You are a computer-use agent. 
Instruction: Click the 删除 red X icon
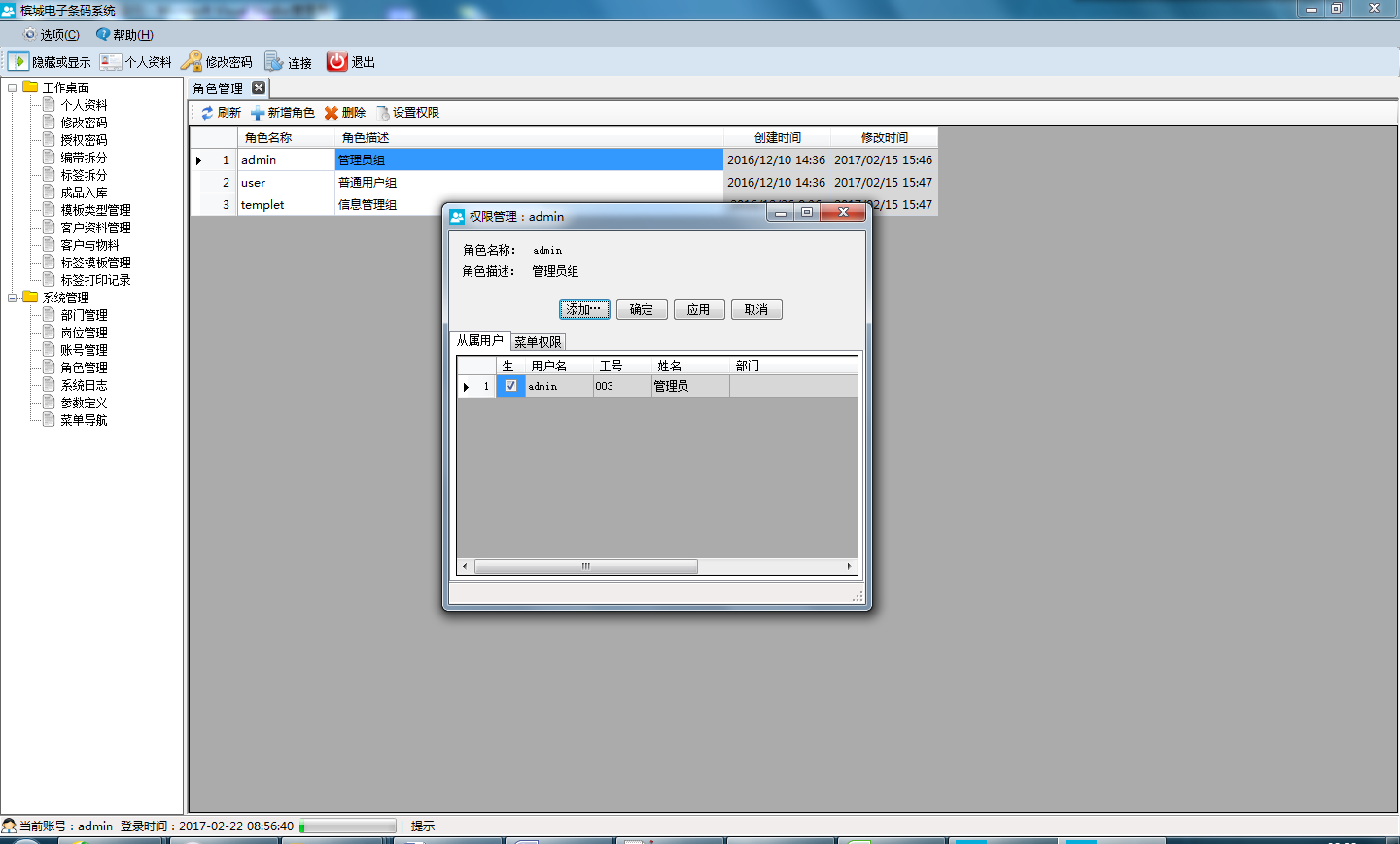coord(332,113)
